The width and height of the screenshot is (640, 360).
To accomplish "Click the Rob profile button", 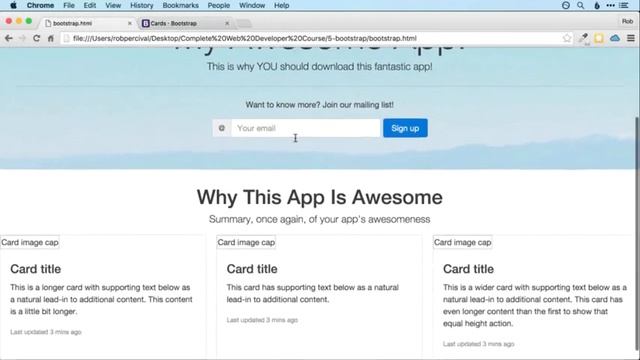I will [x=627, y=21].
